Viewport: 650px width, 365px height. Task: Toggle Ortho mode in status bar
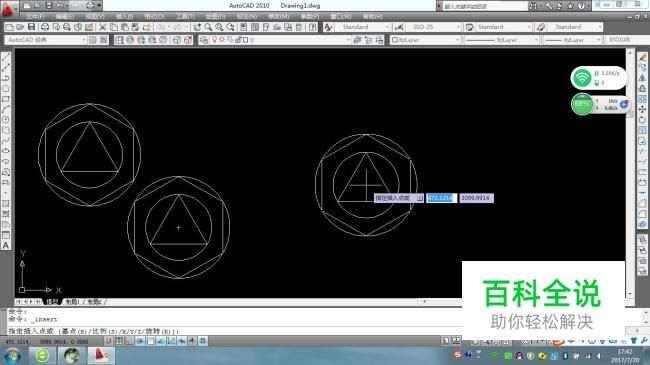click(x=129, y=341)
